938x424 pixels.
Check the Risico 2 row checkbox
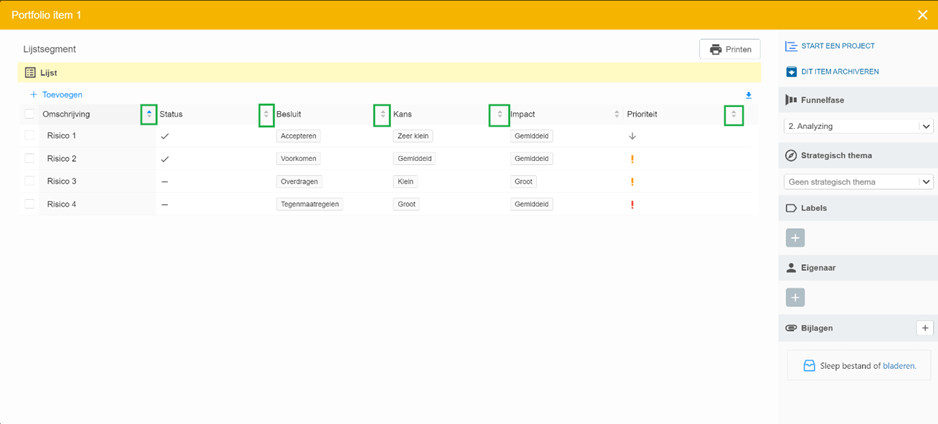pos(29,158)
